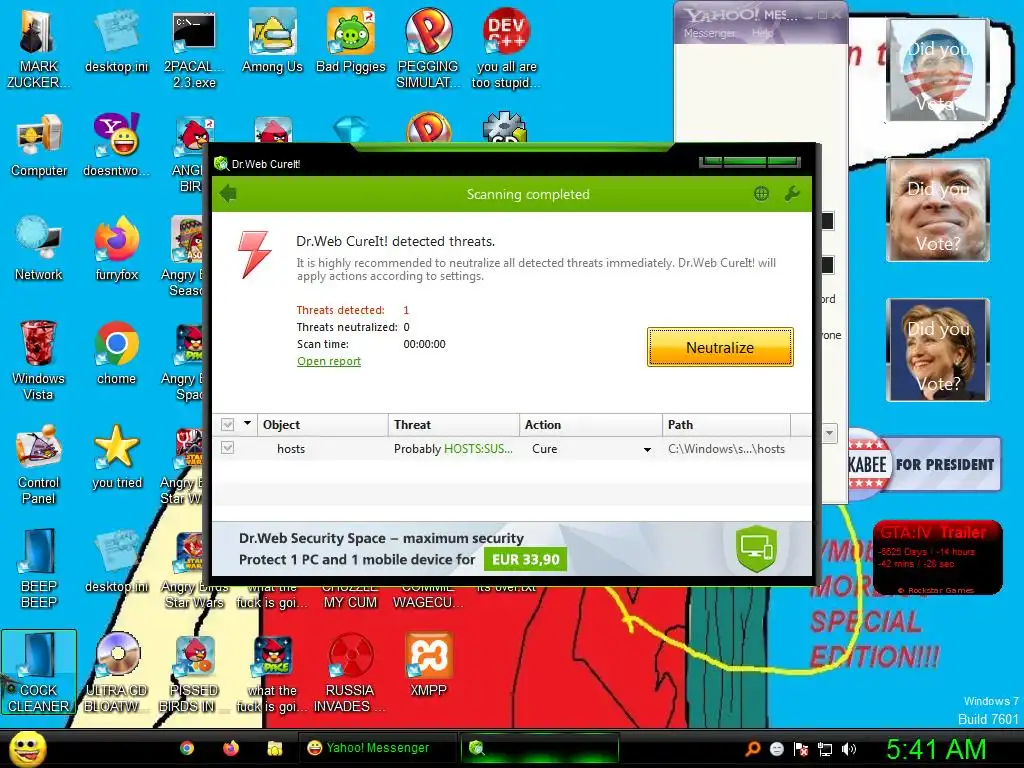1024x768 pixels.
Task: Sort by the Object column header
Action: click(323, 424)
